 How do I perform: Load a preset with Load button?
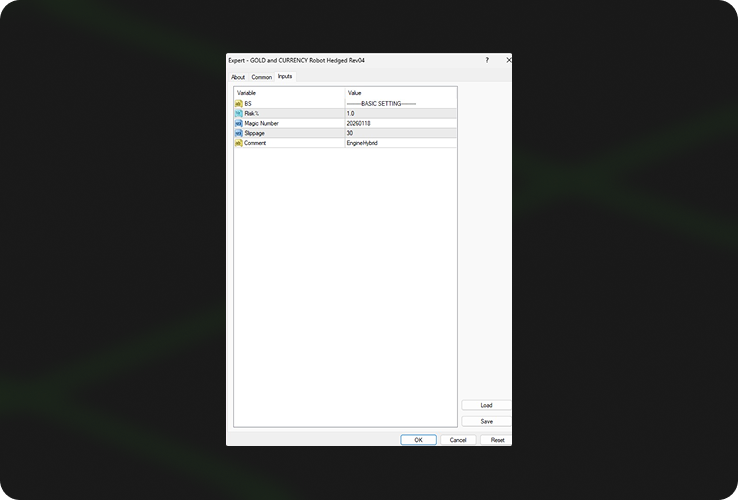pos(486,405)
